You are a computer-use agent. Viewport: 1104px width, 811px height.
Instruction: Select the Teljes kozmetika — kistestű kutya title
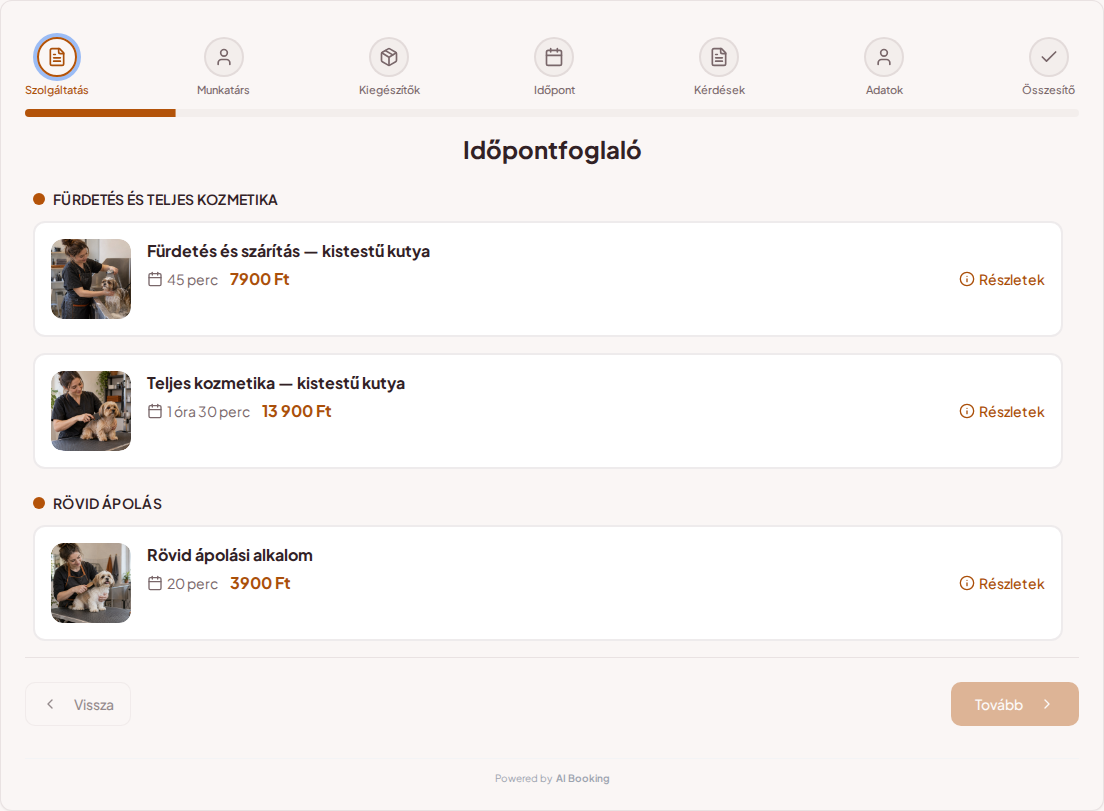[275, 384]
